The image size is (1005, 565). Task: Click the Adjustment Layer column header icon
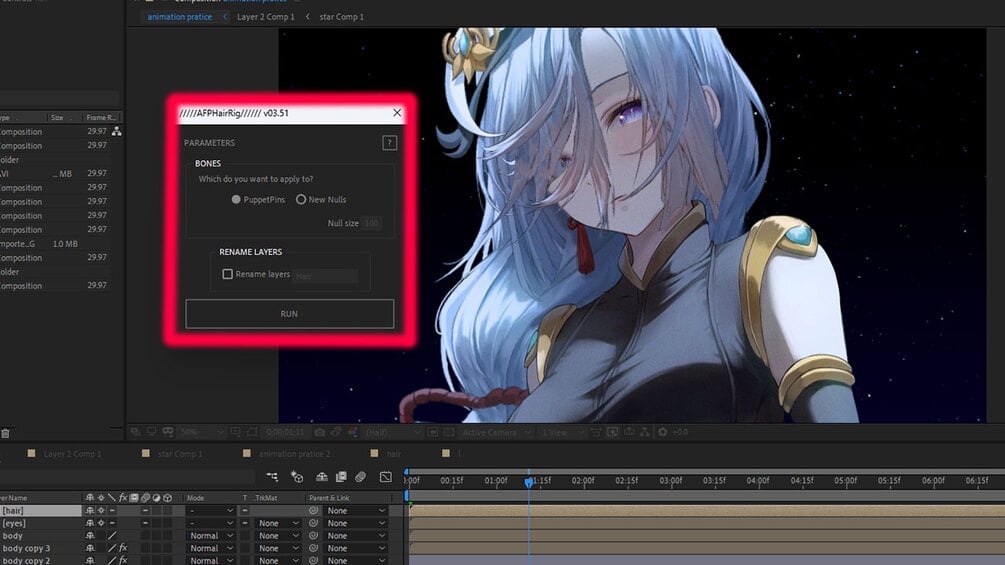tap(156, 498)
